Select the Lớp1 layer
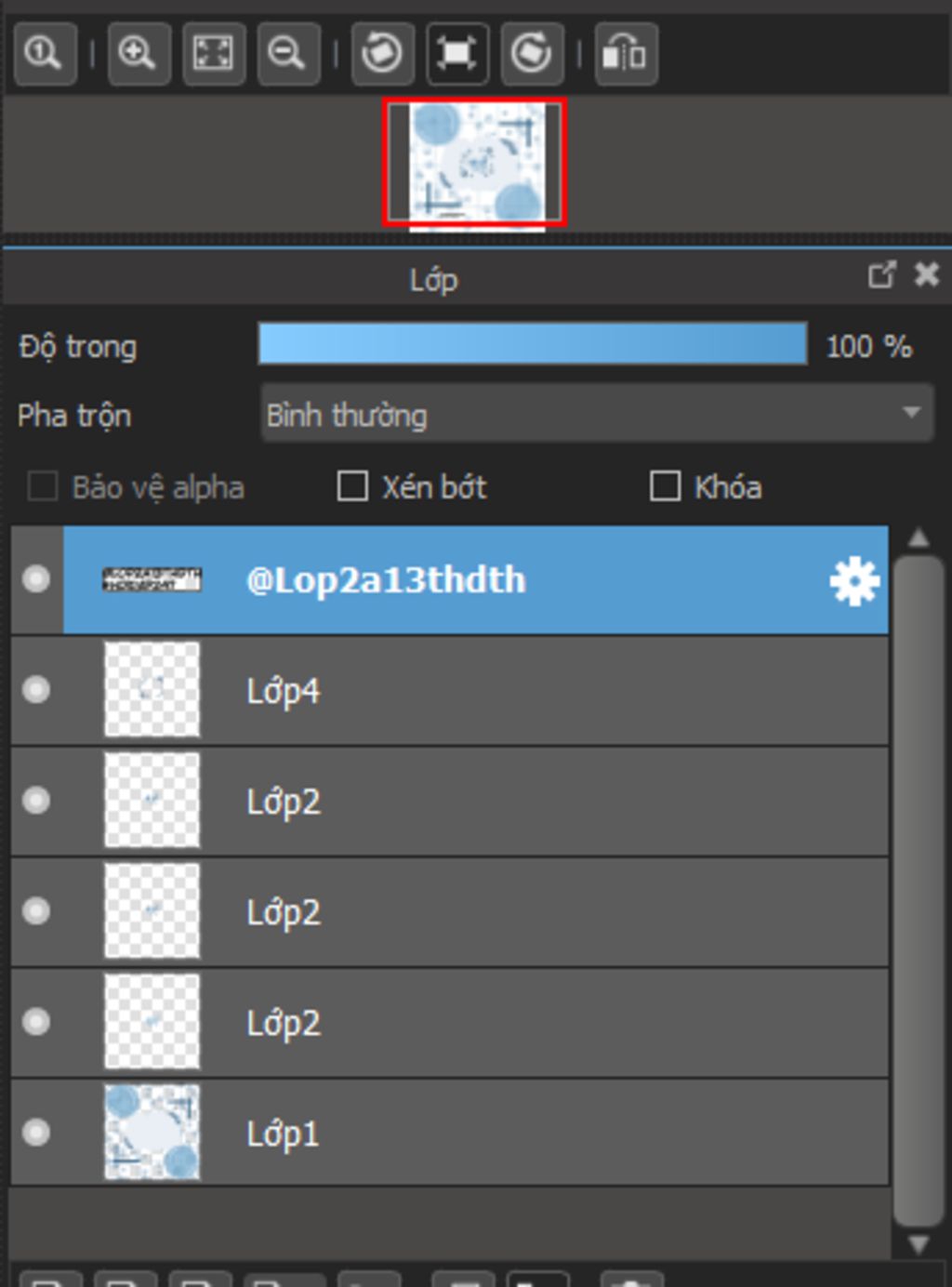952x1287 pixels. click(x=475, y=1133)
